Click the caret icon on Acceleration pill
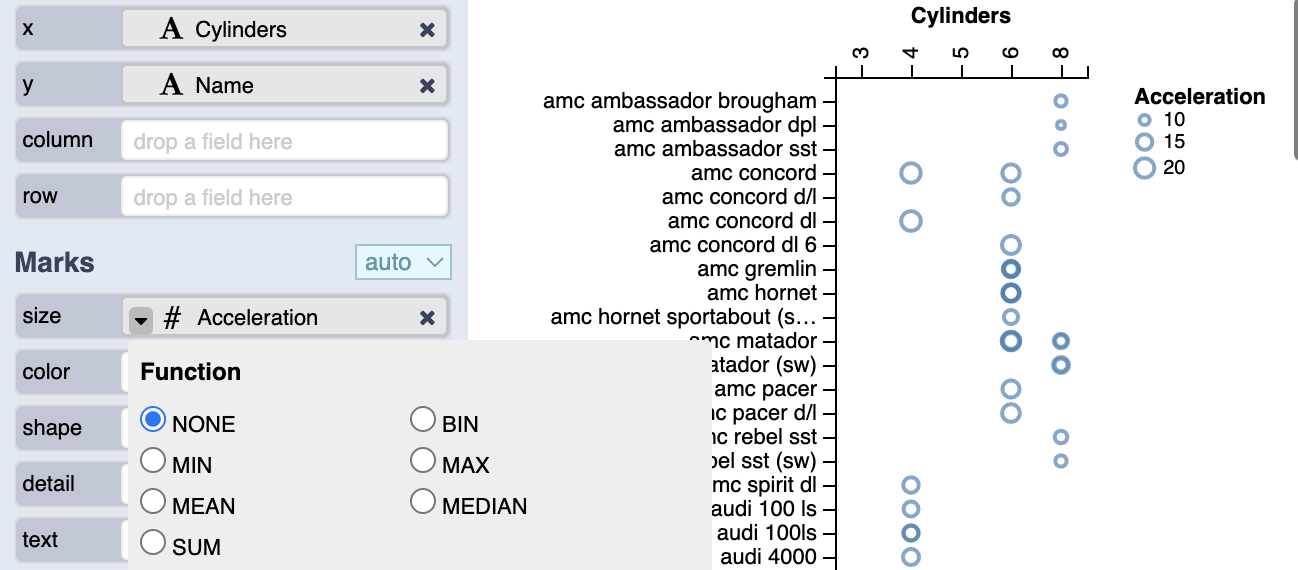The height and width of the screenshot is (570, 1298). click(x=141, y=319)
